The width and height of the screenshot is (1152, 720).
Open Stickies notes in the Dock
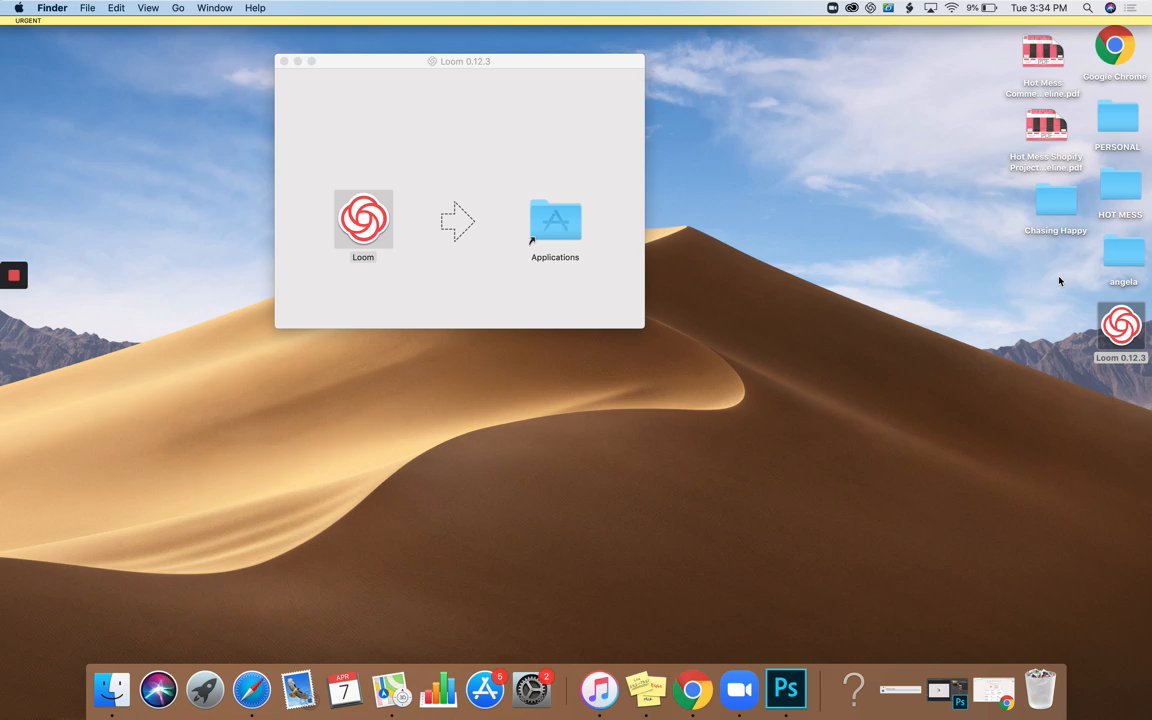click(646, 690)
